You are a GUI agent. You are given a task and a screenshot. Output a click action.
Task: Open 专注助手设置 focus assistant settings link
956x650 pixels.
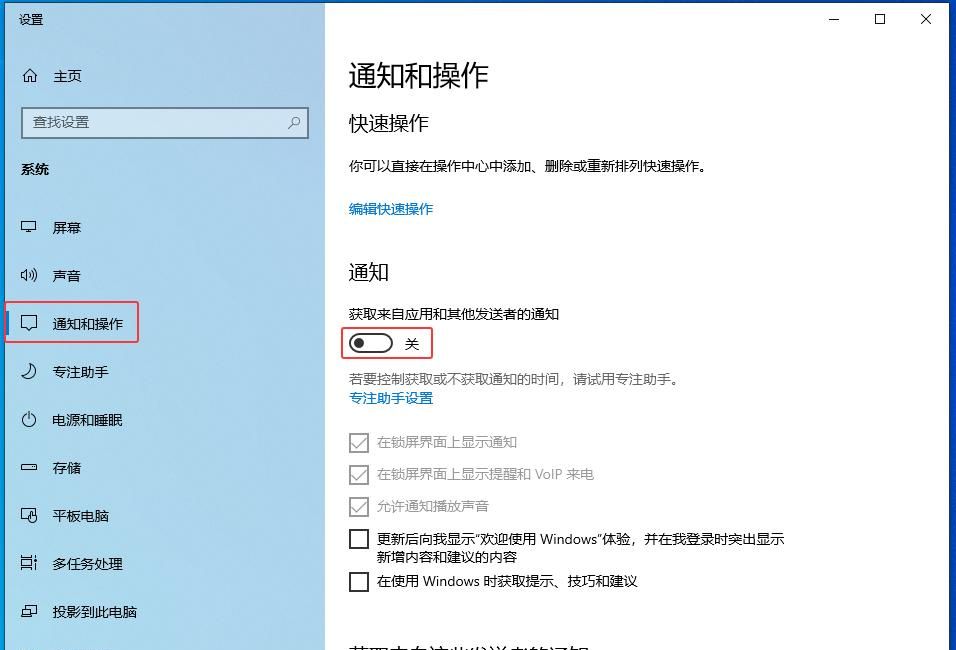pyautogui.click(x=388, y=397)
